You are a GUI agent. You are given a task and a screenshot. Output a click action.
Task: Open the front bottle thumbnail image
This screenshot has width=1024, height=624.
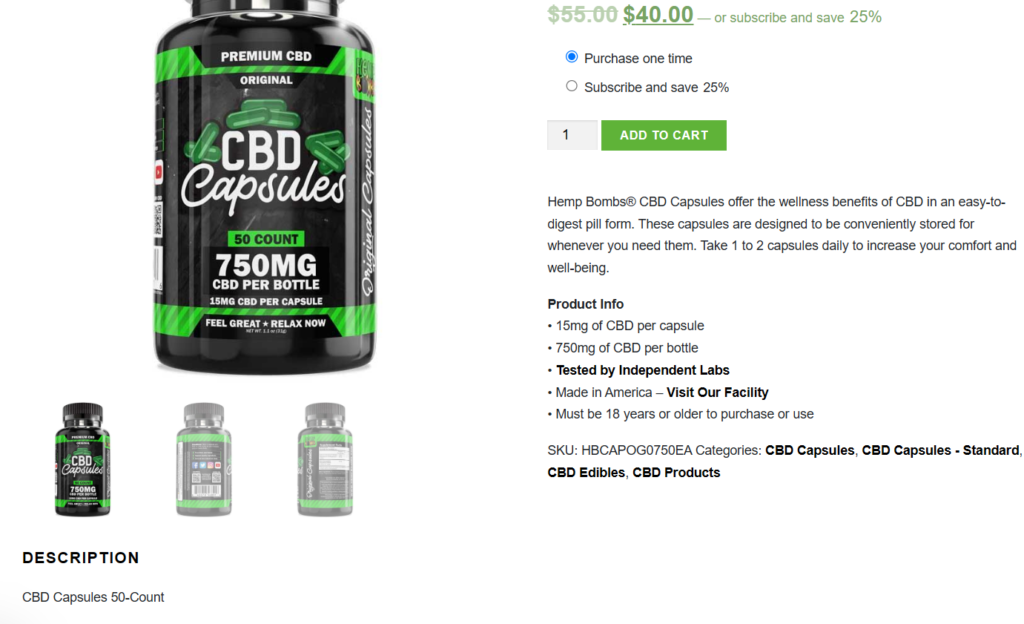pyautogui.click(x=82, y=460)
